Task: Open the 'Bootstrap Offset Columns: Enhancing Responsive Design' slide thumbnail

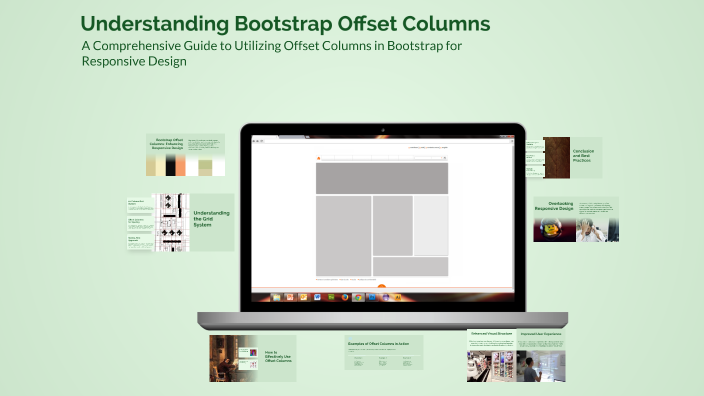Action: [x=185, y=154]
